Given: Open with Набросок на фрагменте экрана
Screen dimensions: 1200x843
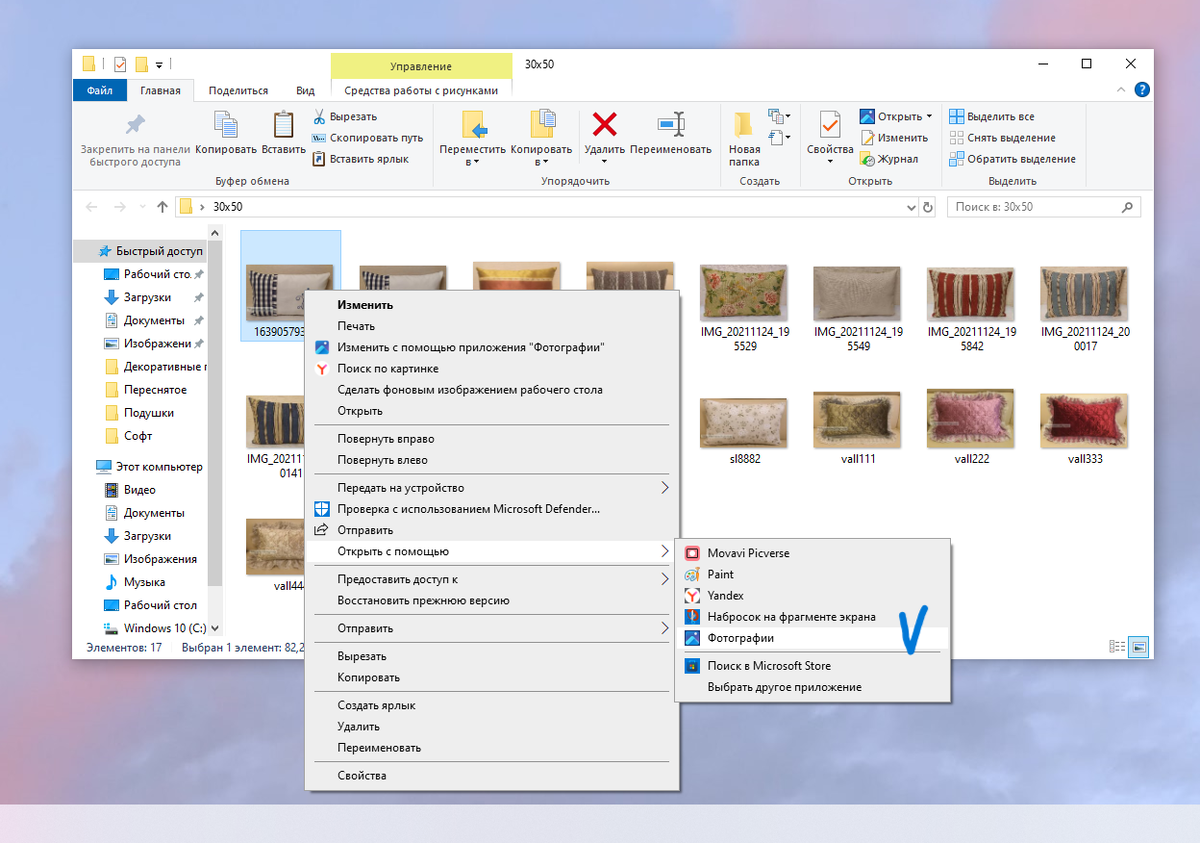Looking at the screenshot, I should click(x=813, y=617).
